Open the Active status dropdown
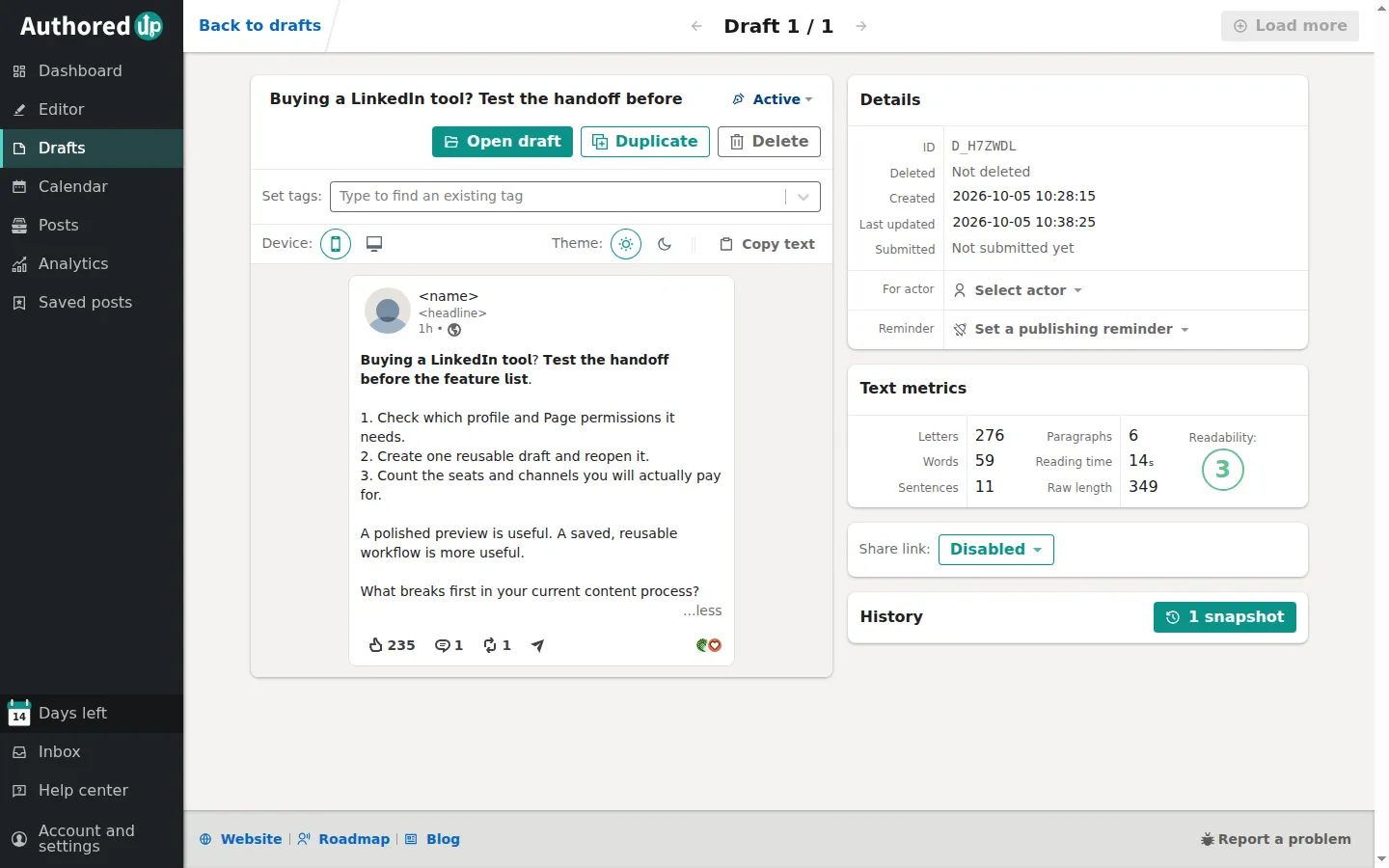The height and width of the screenshot is (868, 1389). [773, 99]
